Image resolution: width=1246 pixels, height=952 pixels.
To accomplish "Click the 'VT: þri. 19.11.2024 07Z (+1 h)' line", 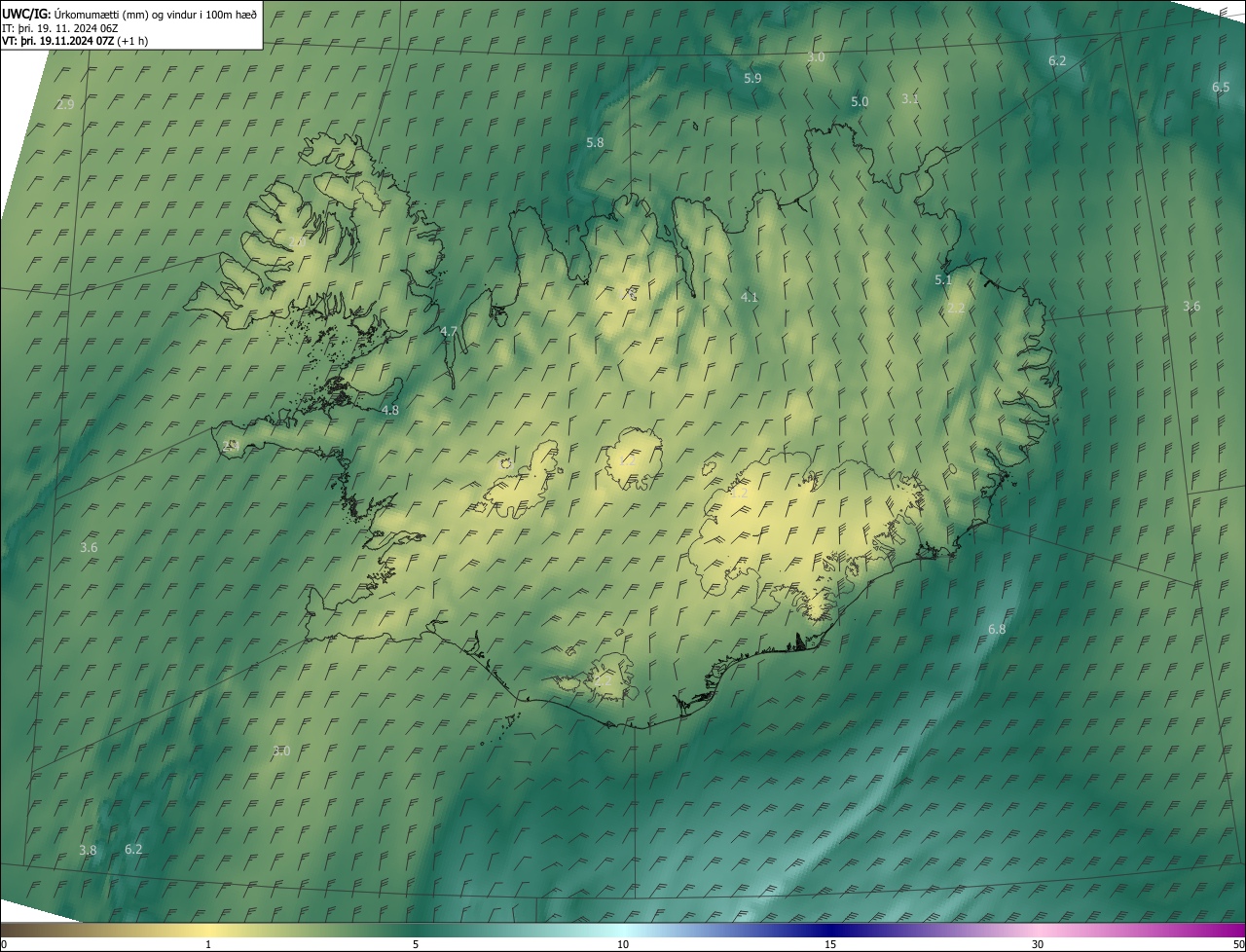I will [75, 41].
